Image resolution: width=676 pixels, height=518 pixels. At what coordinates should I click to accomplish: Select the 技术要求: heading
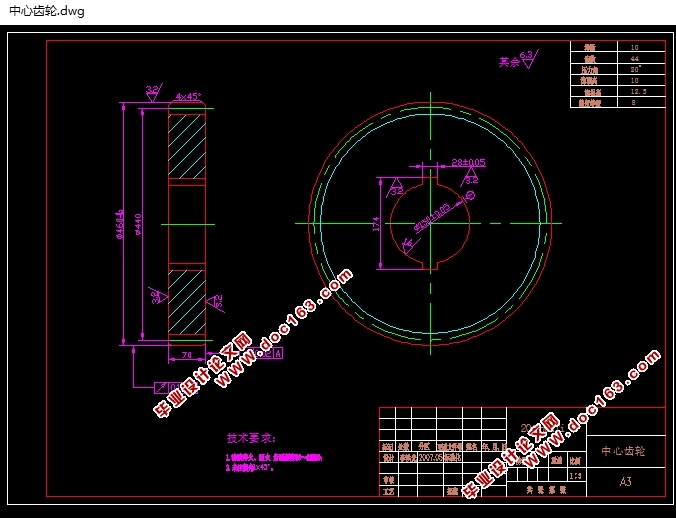coord(251,438)
